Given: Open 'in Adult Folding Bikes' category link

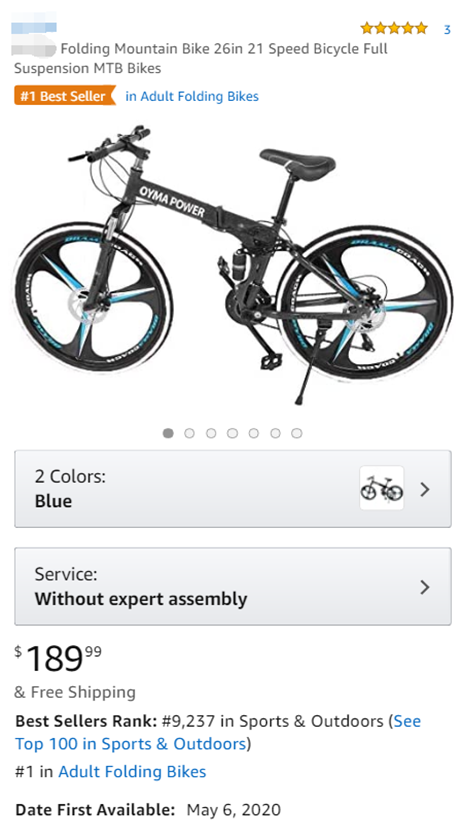Looking at the screenshot, I should pos(192,97).
